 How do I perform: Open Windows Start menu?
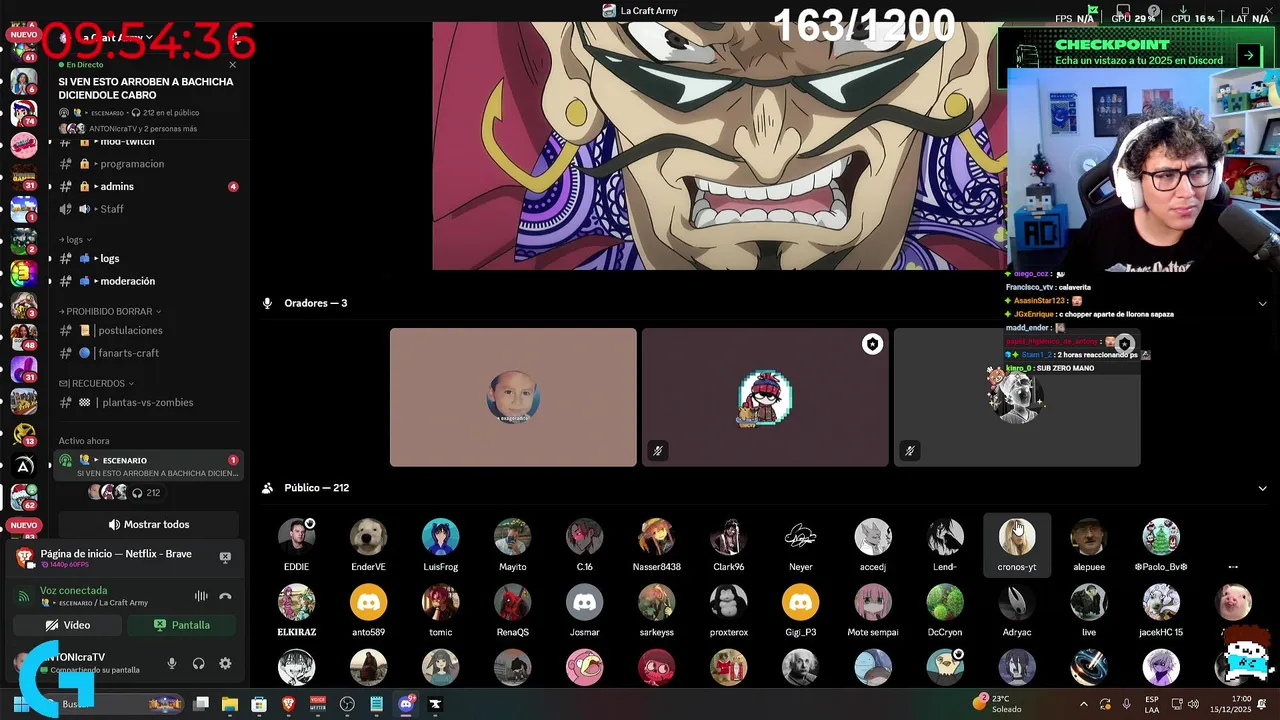click(x=22, y=704)
